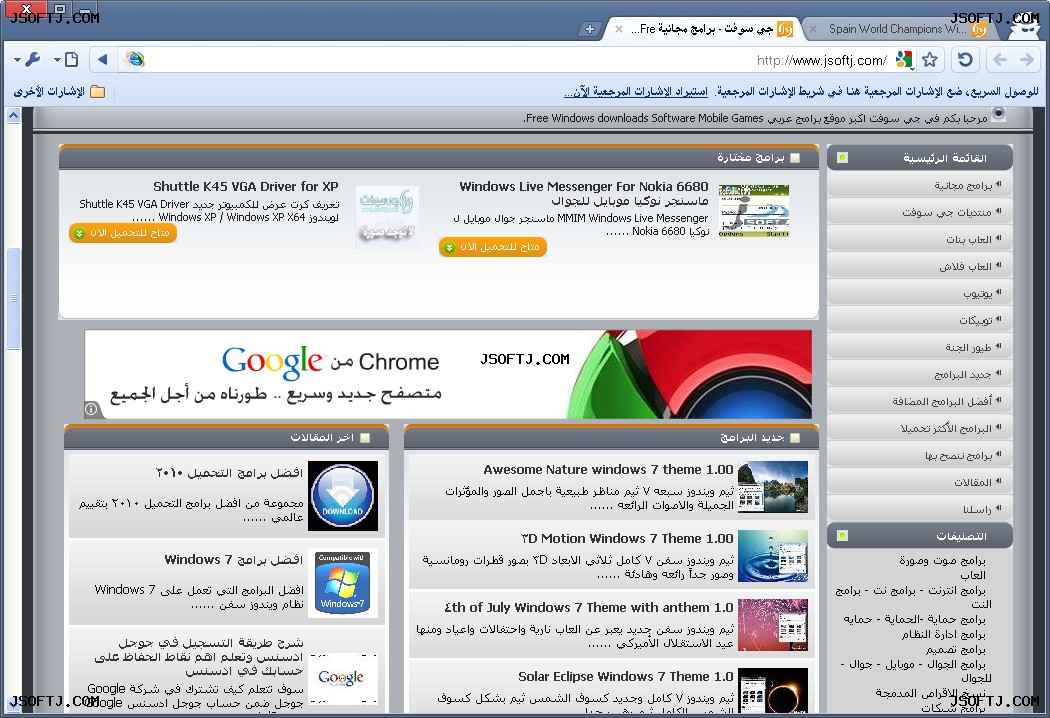Click scroll up arrow on left scrollbar
Image resolution: width=1050 pixels, height=718 pixels.
[13, 116]
